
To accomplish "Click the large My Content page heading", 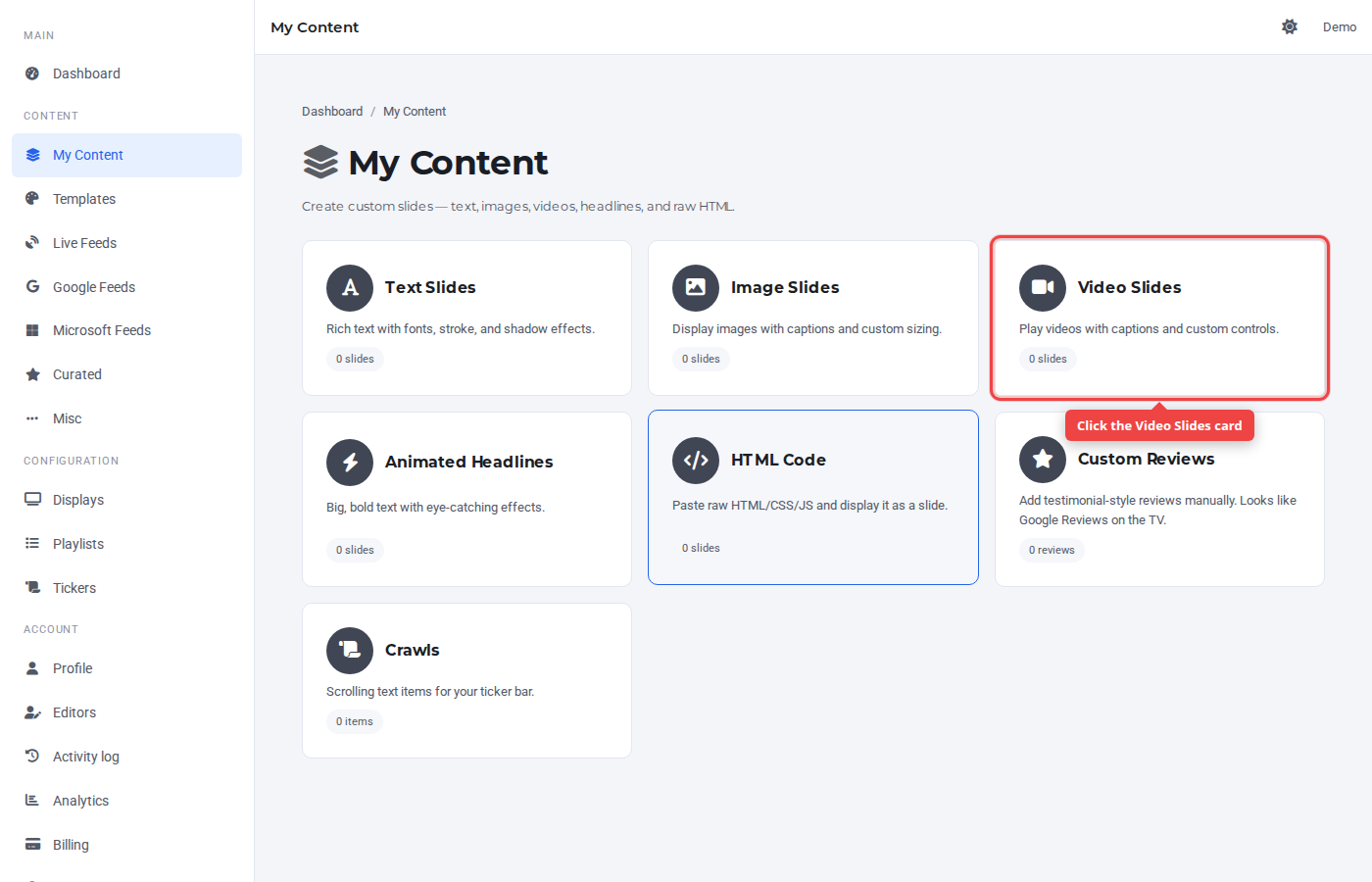I will 448,163.
